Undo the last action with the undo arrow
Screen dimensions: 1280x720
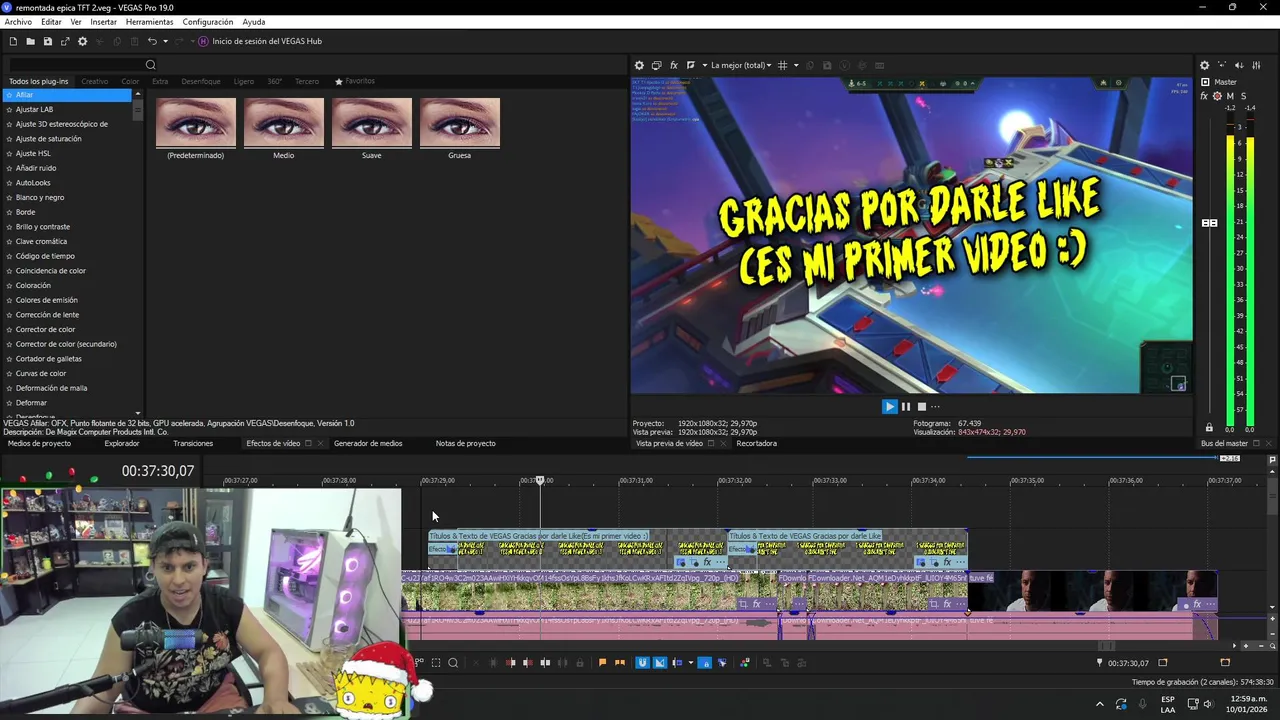[152, 41]
